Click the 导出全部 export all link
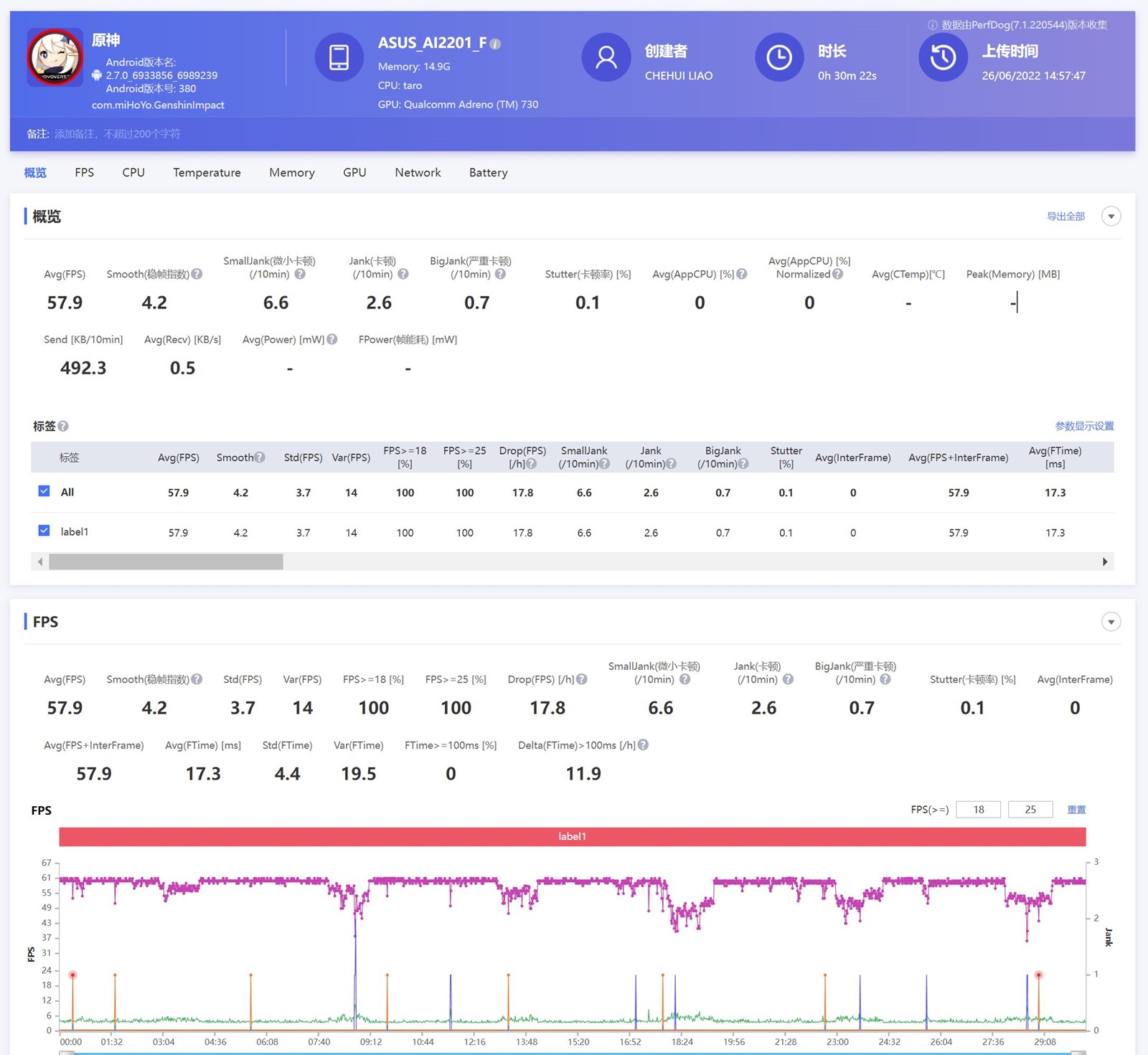Image resolution: width=1148 pixels, height=1055 pixels. (x=1065, y=217)
